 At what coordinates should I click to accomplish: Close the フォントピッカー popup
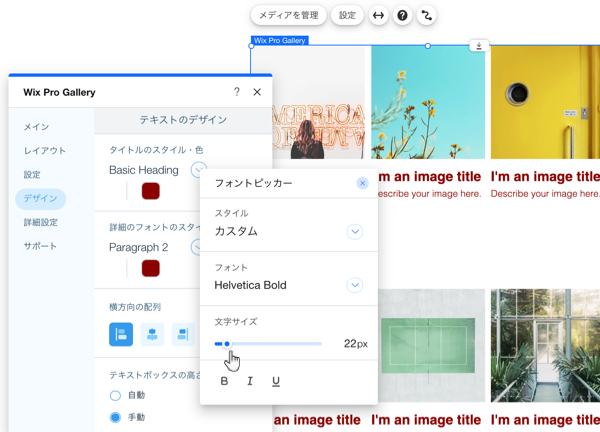(x=362, y=183)
